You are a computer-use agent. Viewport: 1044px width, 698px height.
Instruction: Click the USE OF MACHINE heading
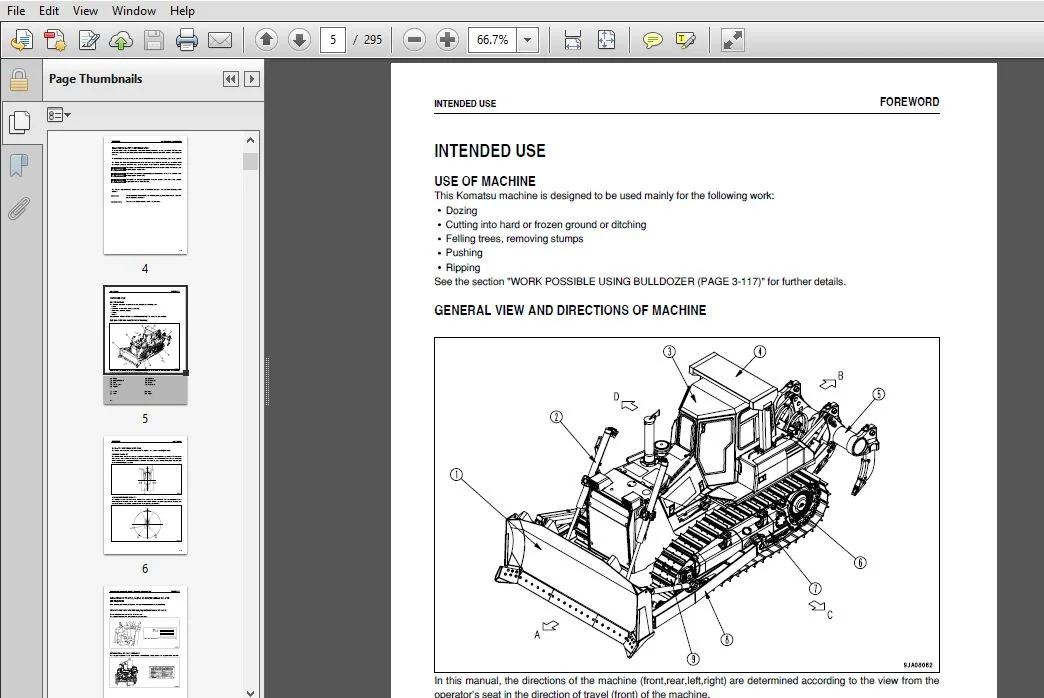(485, 181)
